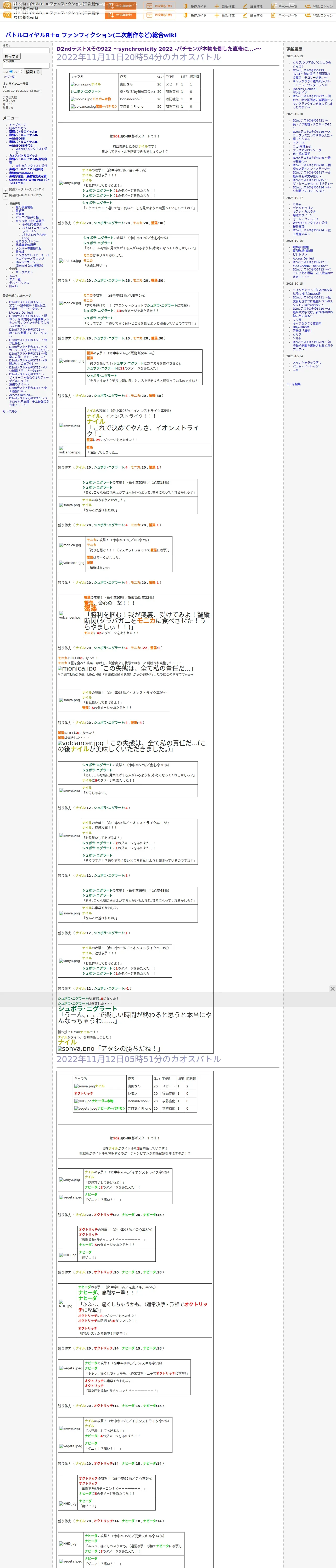Open the 桜井春菜 history link
Image resolution: width=336 pixels, height=1568 pixels.
click(299, 226)
